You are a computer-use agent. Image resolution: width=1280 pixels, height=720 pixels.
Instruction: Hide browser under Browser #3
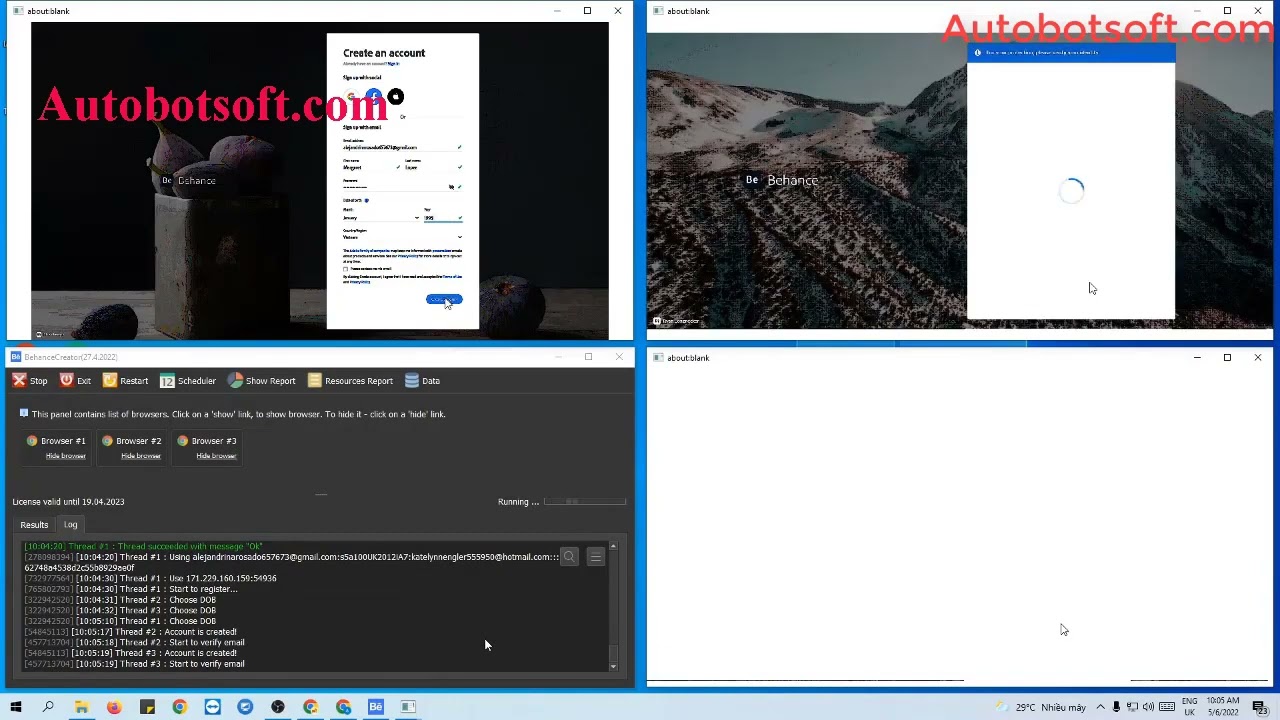215,456
